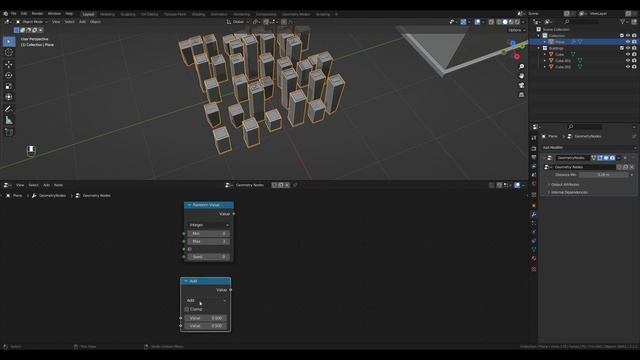Click the GeometryNodes modifier name field
Viewport: 640px width, 360px height.
[572, 158]
